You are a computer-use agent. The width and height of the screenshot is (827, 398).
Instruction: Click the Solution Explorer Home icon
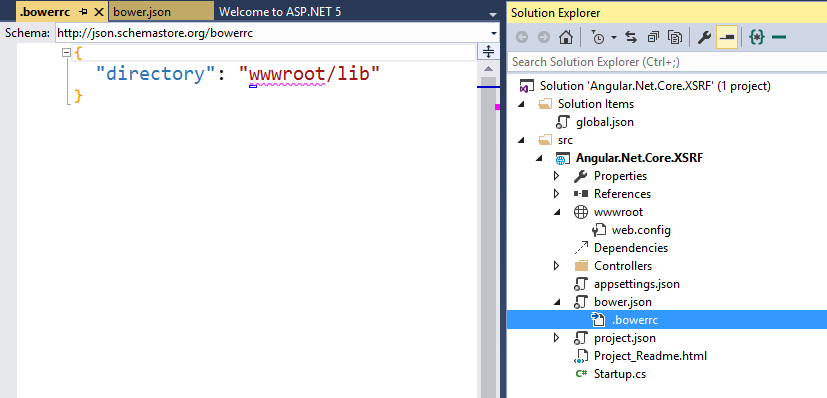pos(566,38)
